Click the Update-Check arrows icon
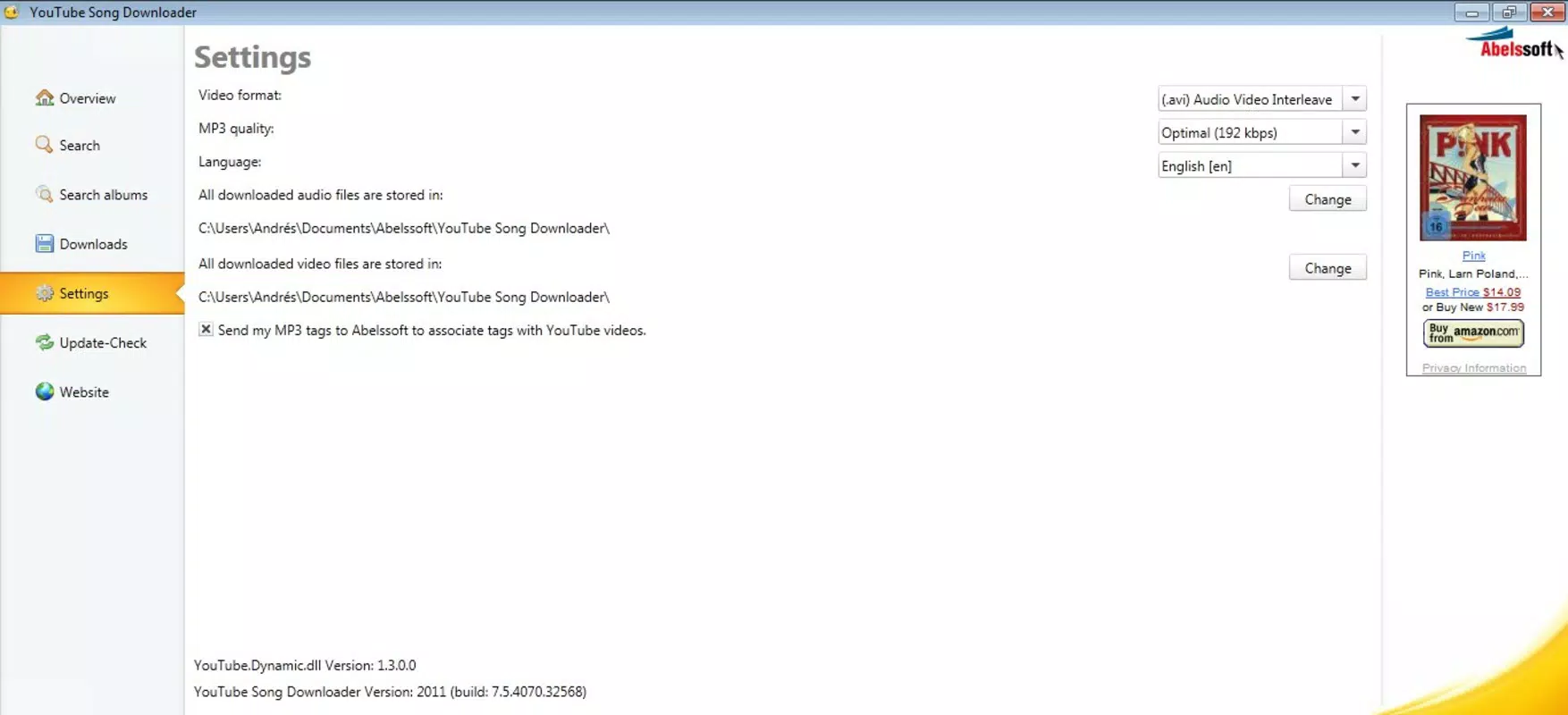The height and width of the screenshot is (715, 1568). coord(45,342)
